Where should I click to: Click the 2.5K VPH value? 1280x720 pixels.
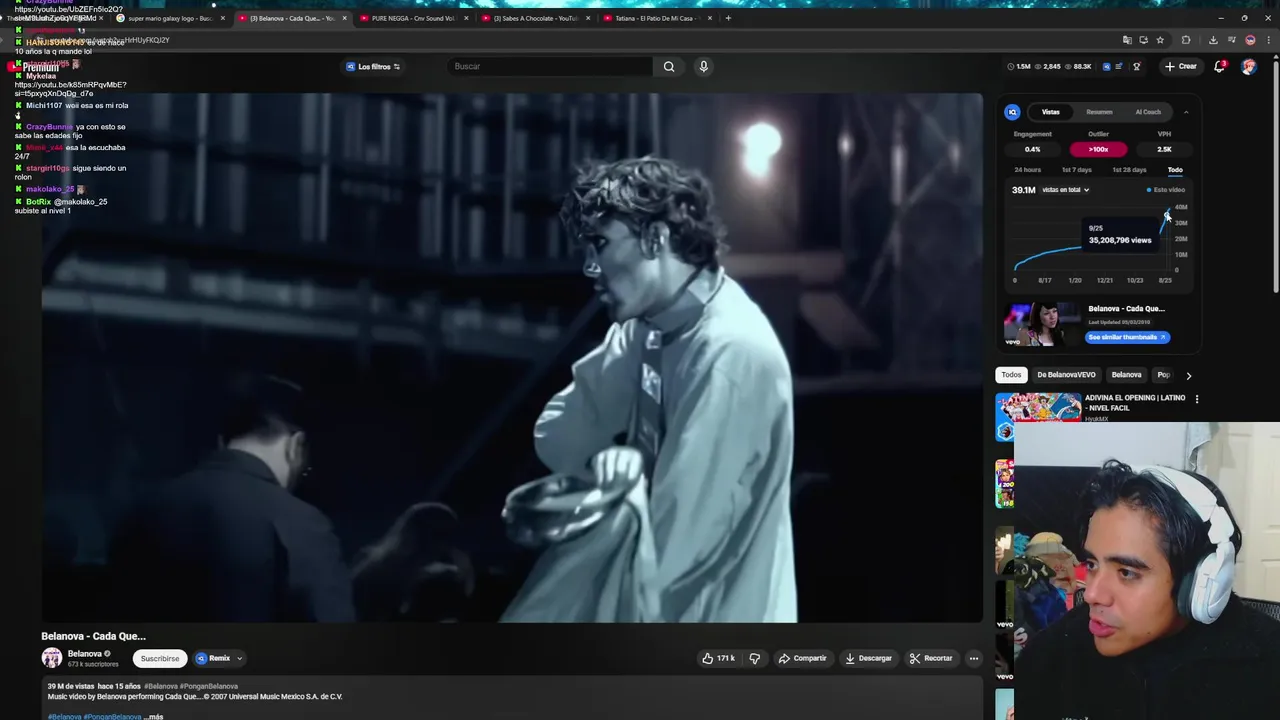point(1164,149)
